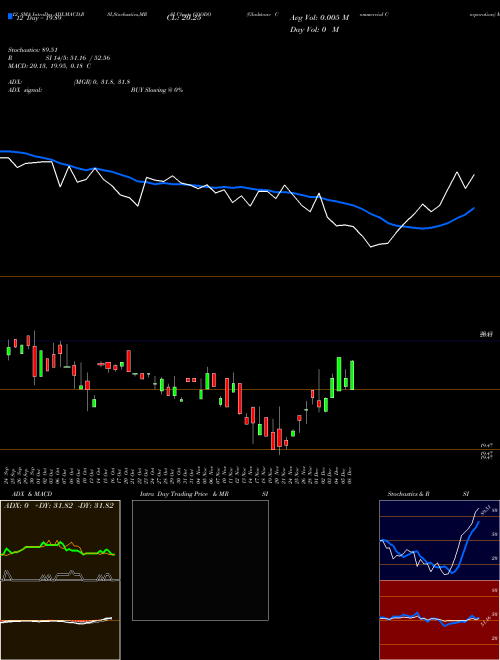This screenshot has height=660, width=500.
Task: Click the 'Avg Vol: 0.005 M' readout
Action: (319, 18)
